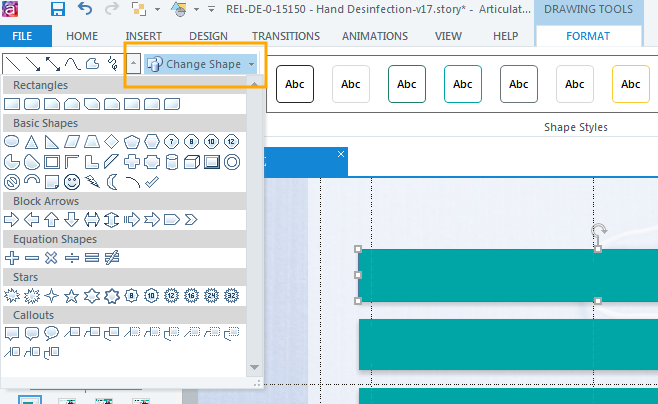Choose the isosceles triangle shape
The width and height of the screenshot is (658, 404).
[x=31, y=142]
